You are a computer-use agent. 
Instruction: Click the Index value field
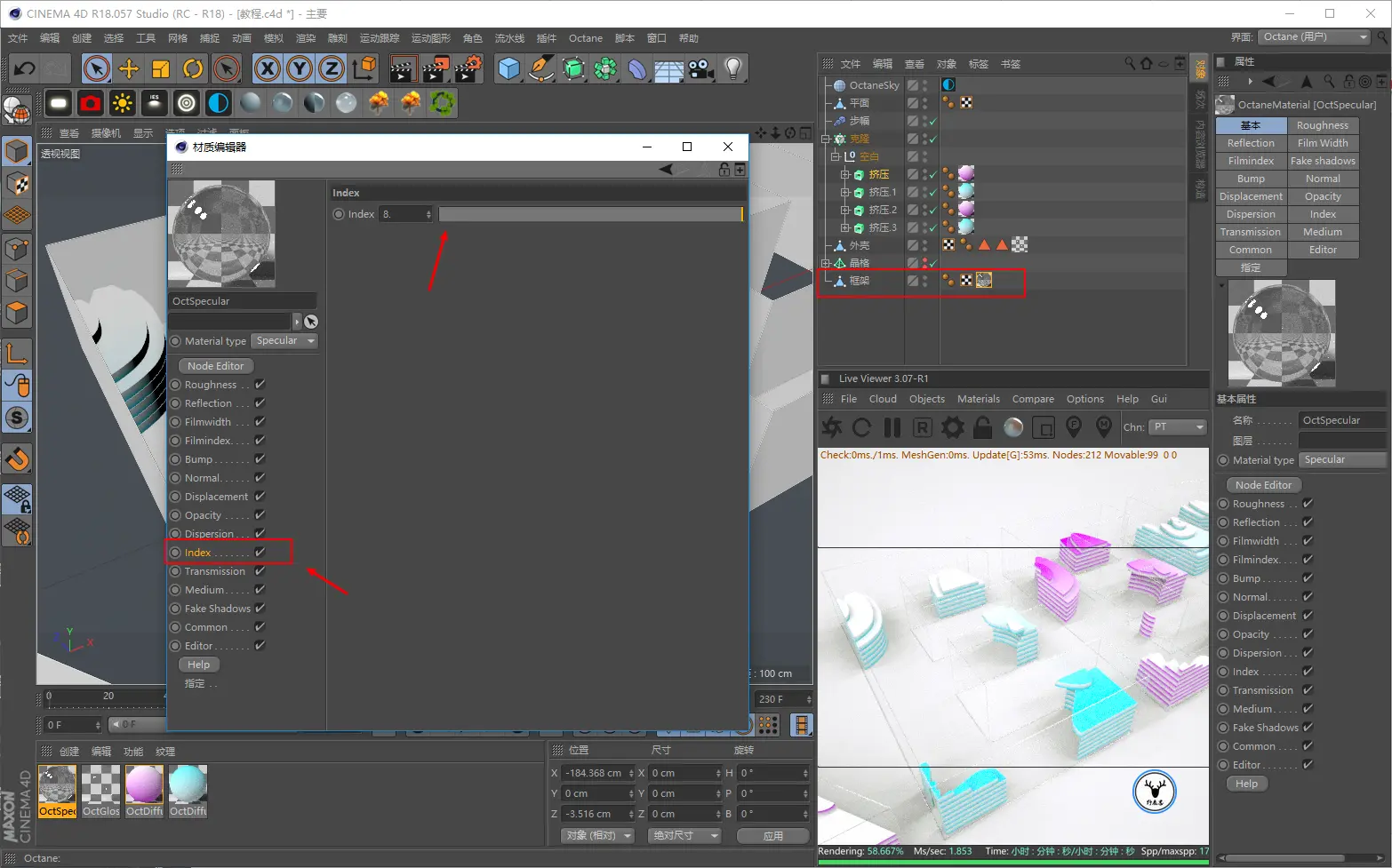coord(405,214)
